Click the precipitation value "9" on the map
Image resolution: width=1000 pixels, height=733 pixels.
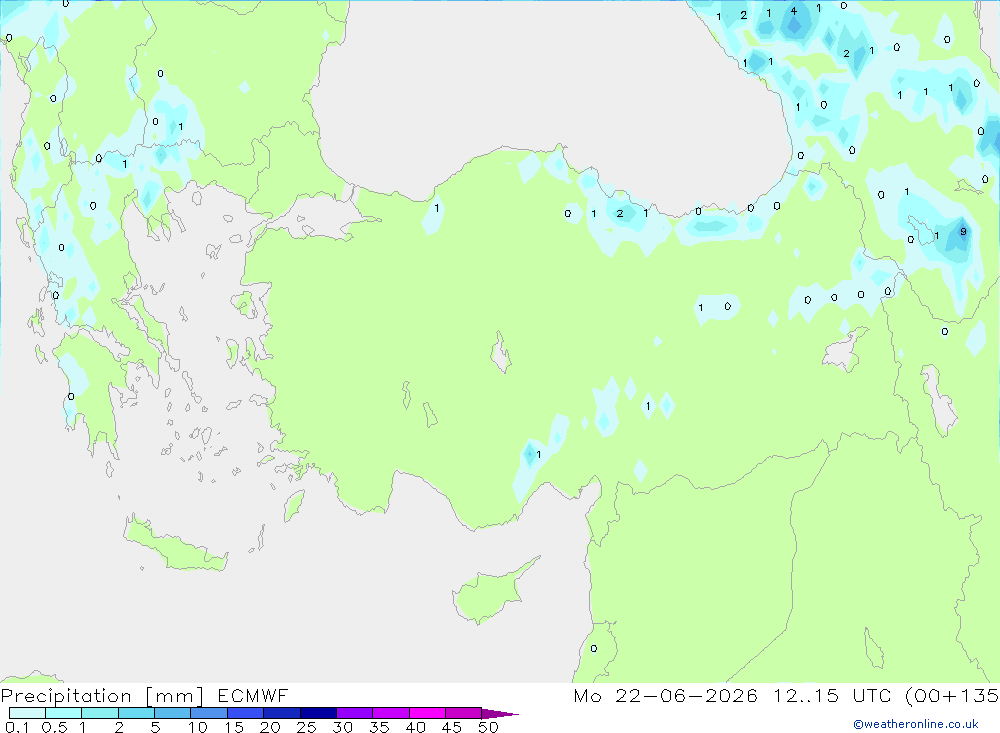click(x=963, y=232)
